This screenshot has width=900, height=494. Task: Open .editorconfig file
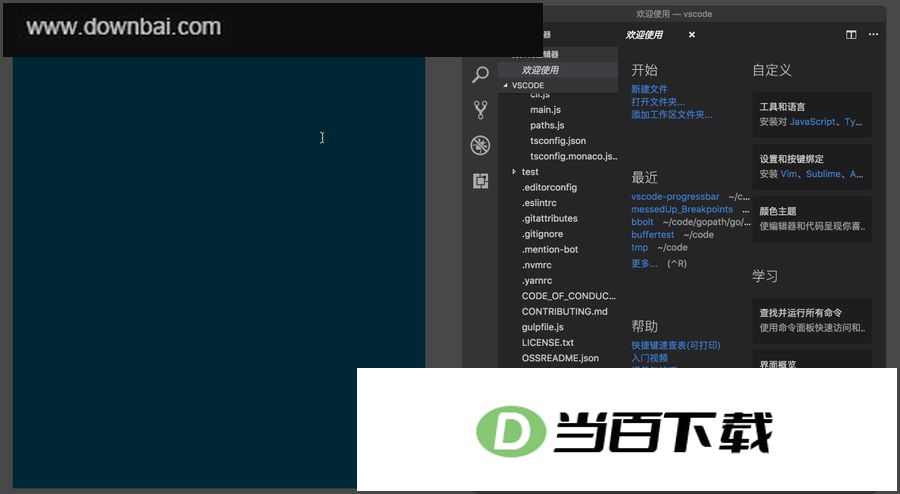[549, 187]
